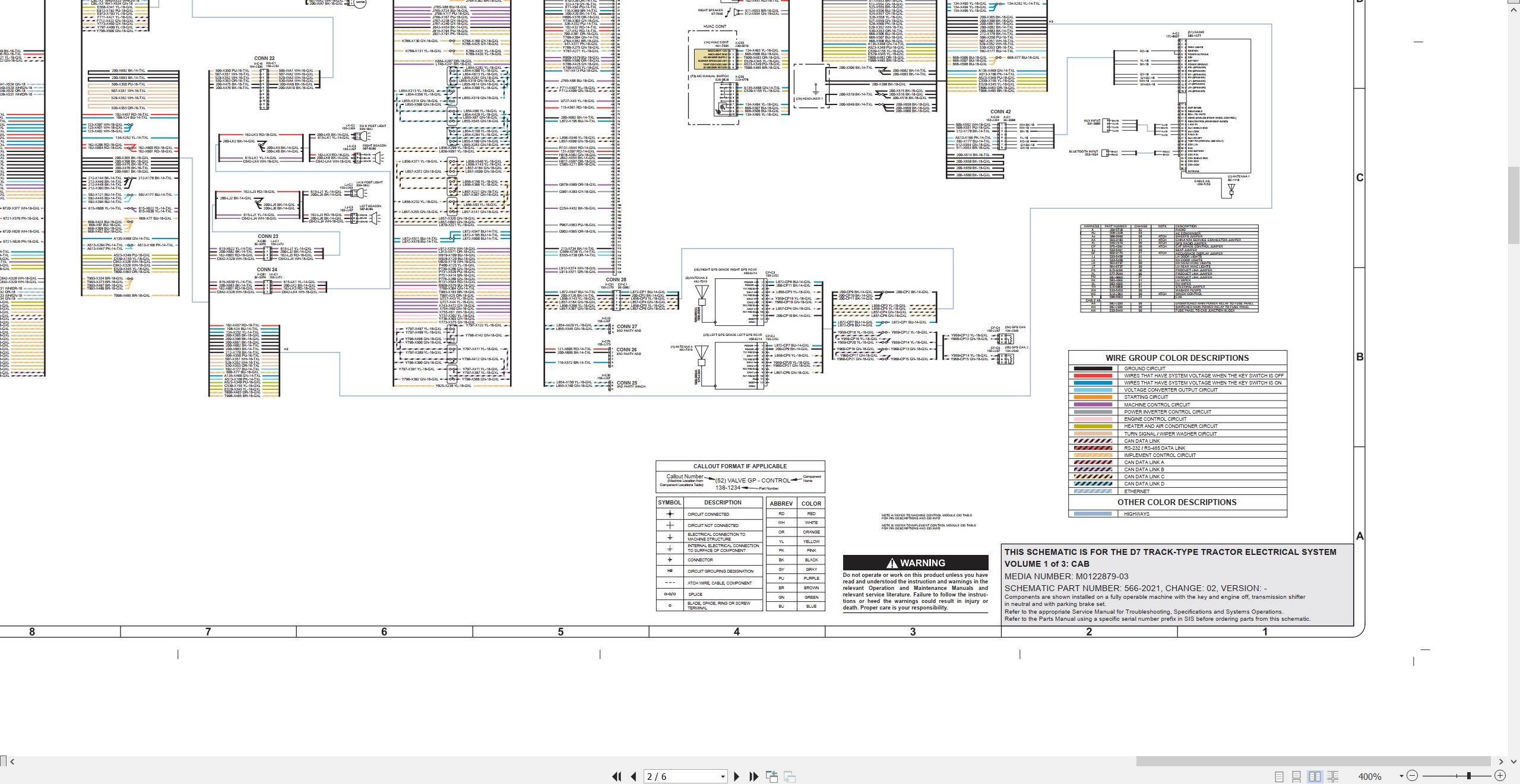Click the zoom out minus button
Viewport: 1520px width, 784px height.
(x=1413, y=776)
